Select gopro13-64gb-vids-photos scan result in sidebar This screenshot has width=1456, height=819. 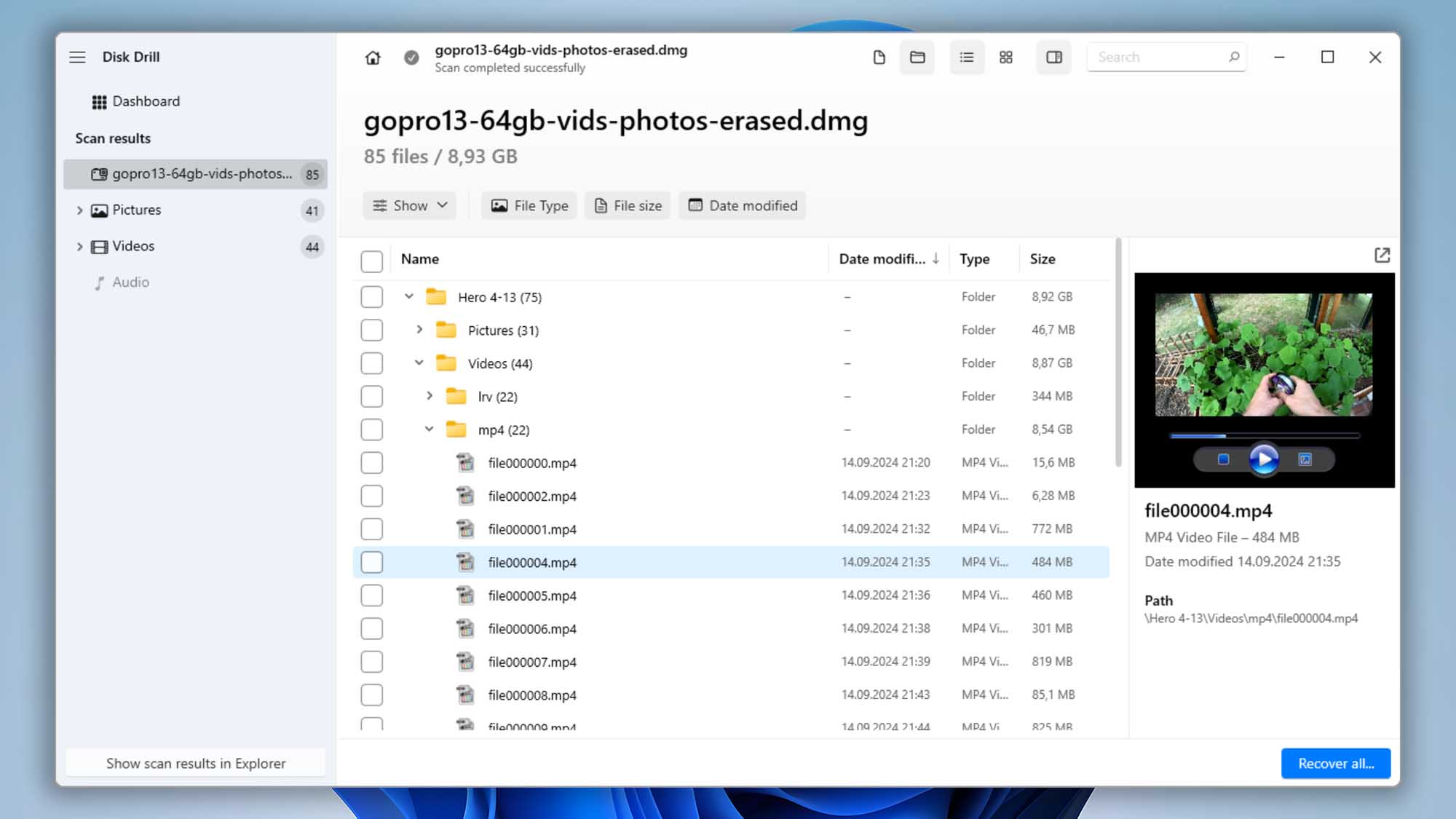point(195,174)
